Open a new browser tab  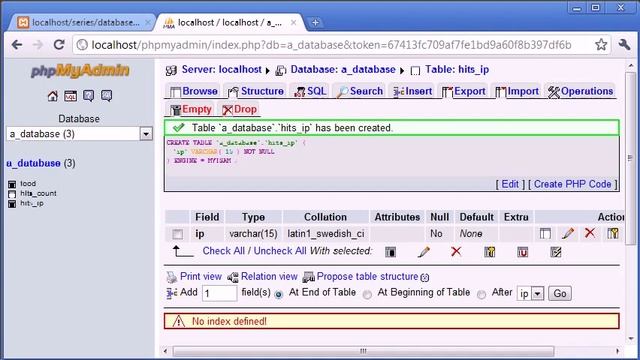click(x=315, y=23)
